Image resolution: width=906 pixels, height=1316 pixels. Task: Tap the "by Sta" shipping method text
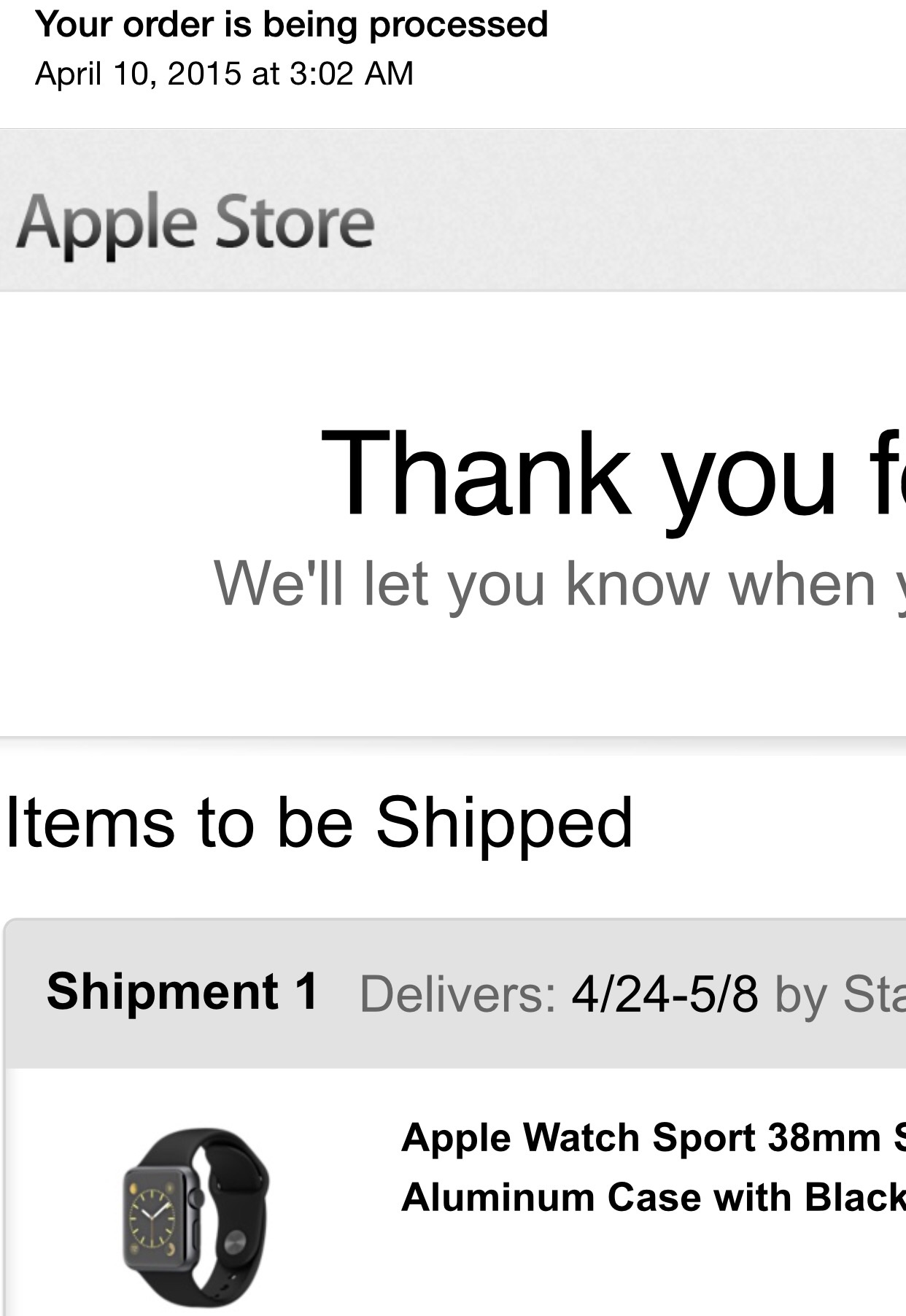840,994
